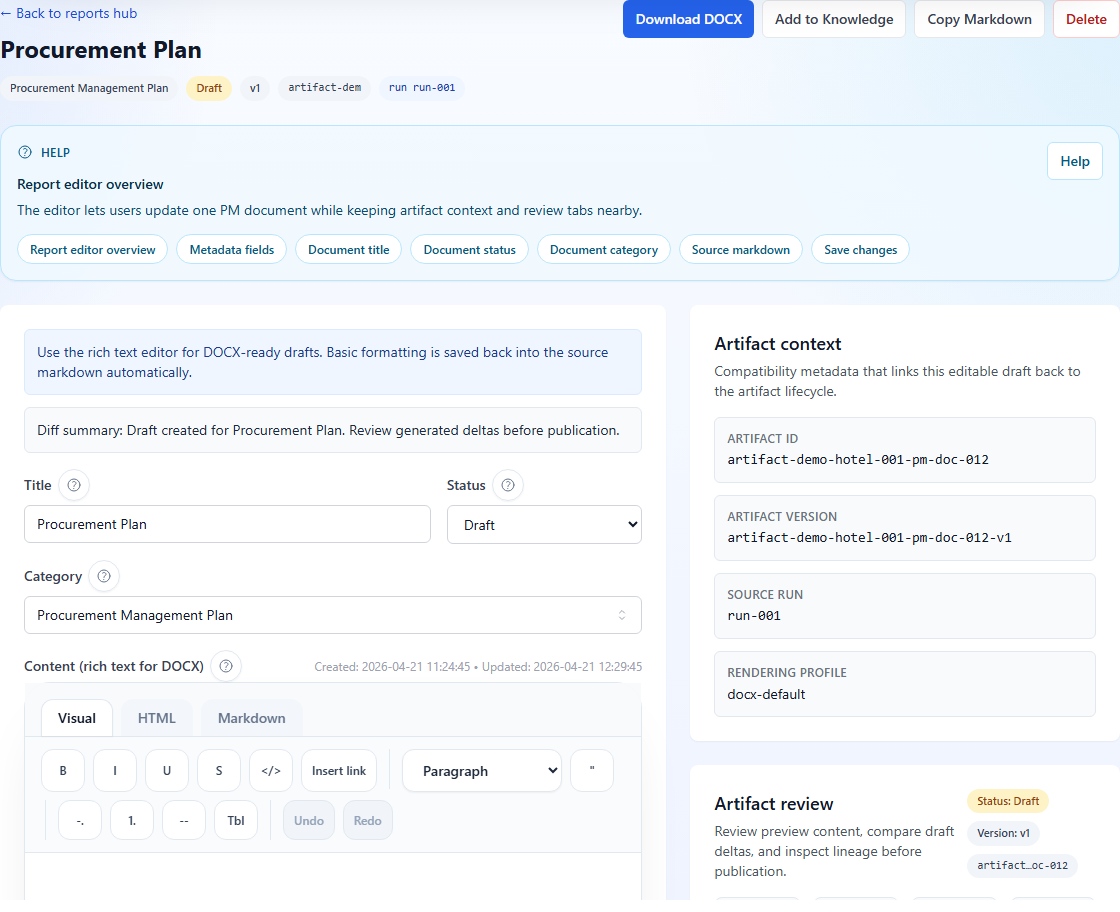The width and height of the screenshot is (1120, 912).
Task: Toggle bold formatting in the editor
Action: (x=62, y=770)
